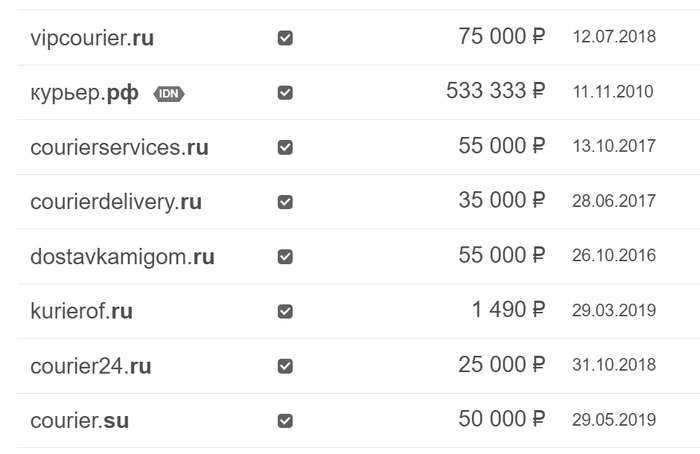Open the vipcourier.ru domain link
This screenshot has width=700, height=454.
click(92, 39)
